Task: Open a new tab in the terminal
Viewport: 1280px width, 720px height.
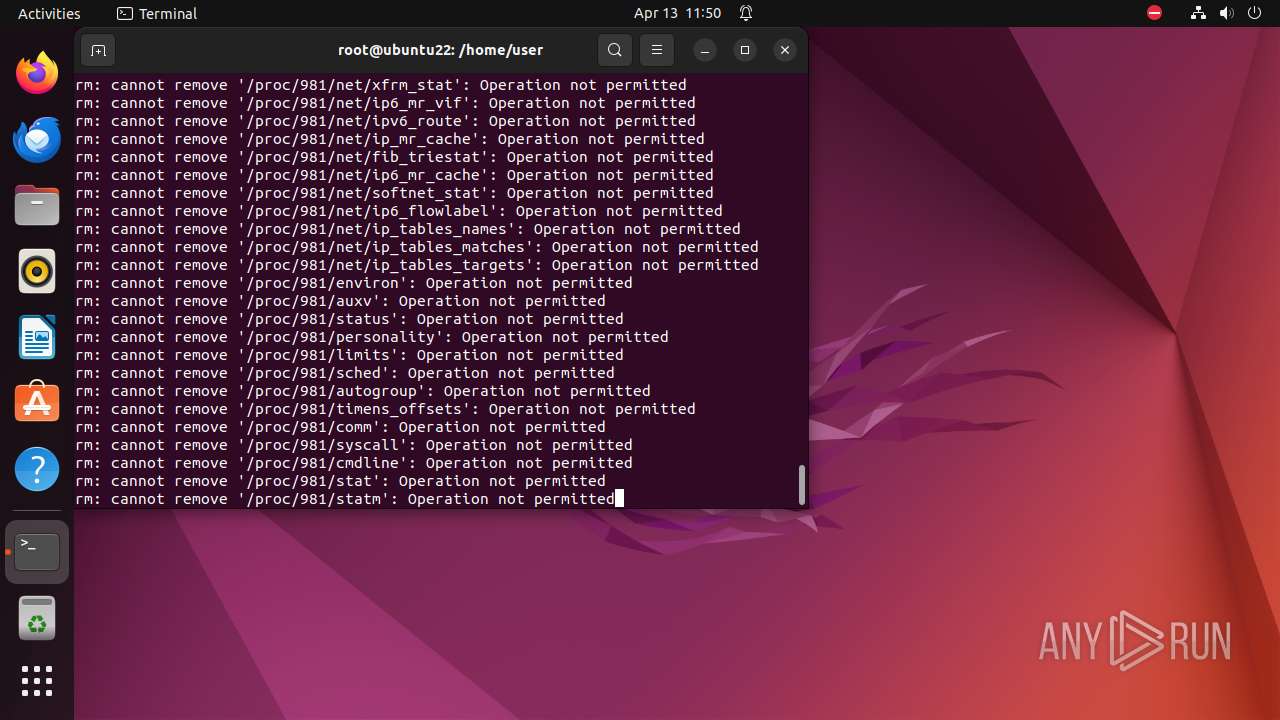Action: (98, 50)
